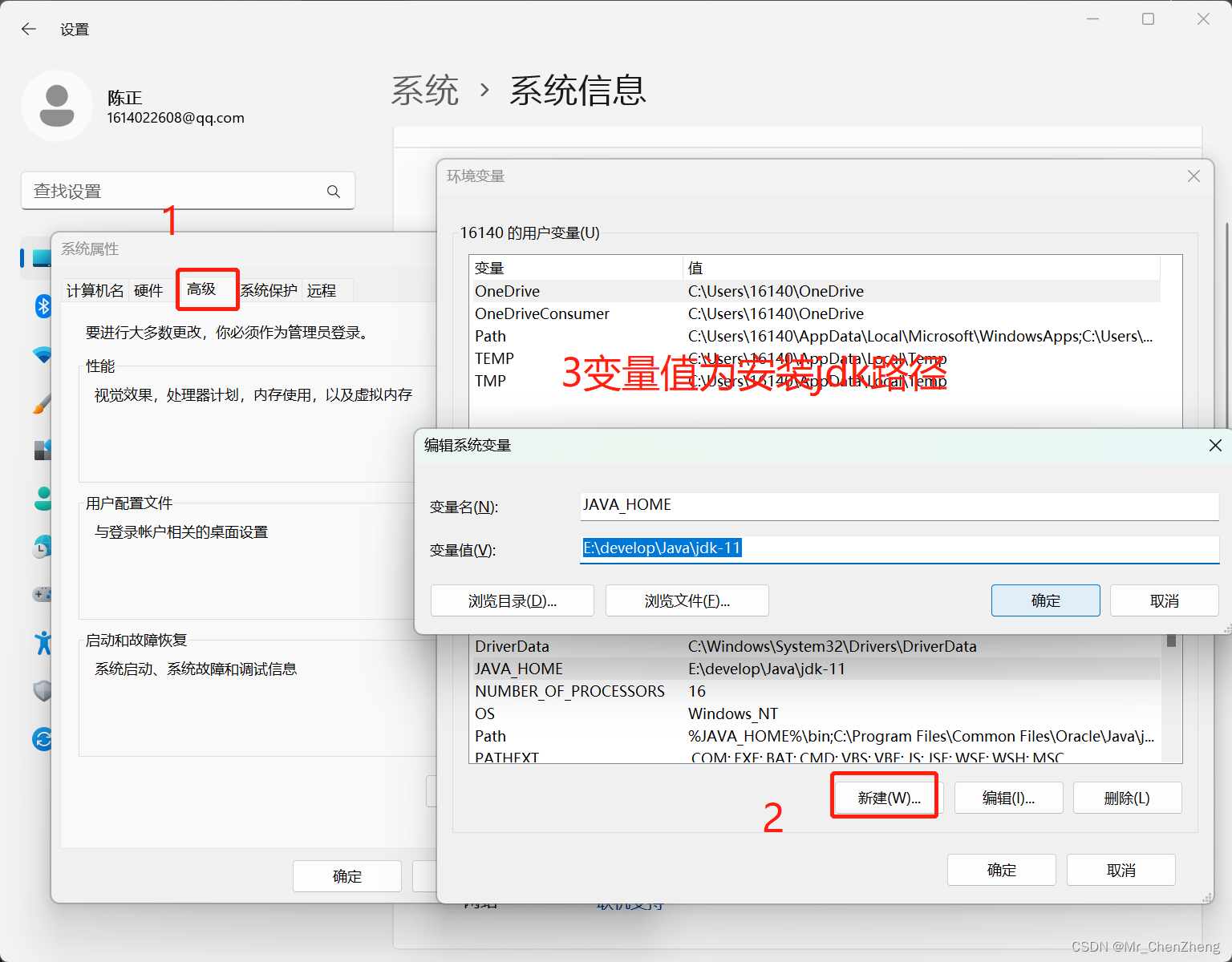
Task: Select the 硬件 tab
Action: 148,290
